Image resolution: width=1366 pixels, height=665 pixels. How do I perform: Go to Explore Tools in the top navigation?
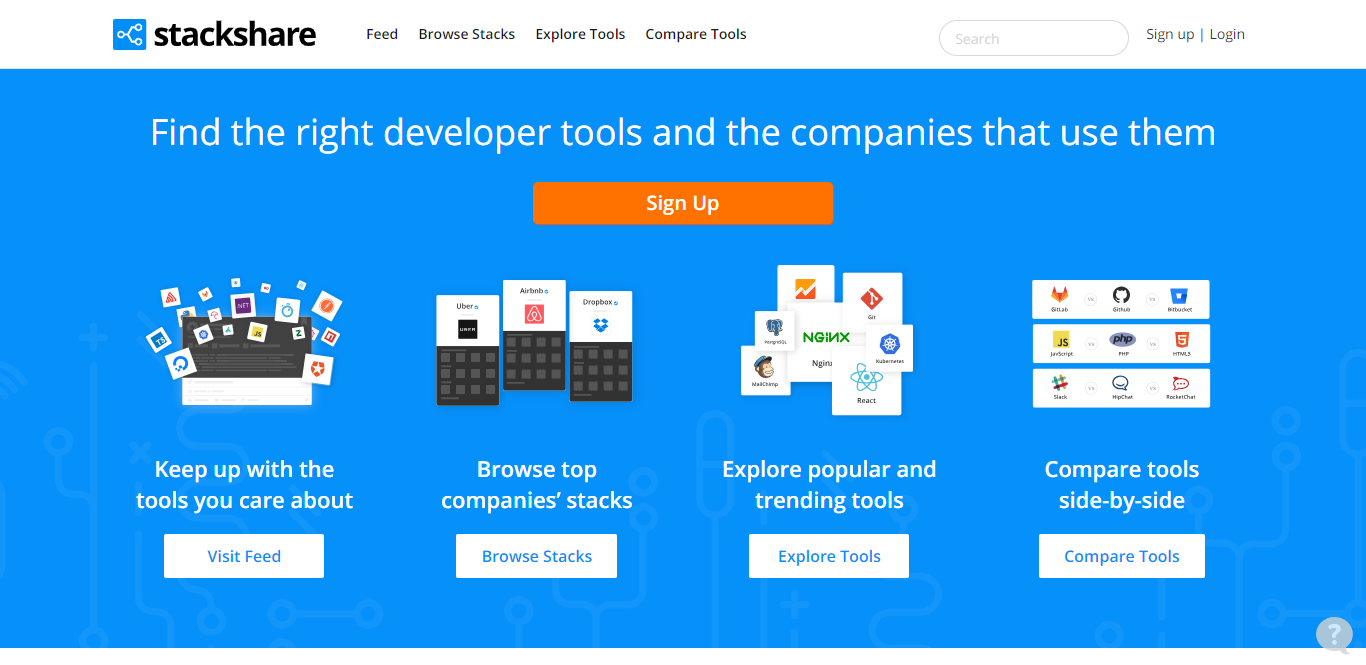(580, 34)
